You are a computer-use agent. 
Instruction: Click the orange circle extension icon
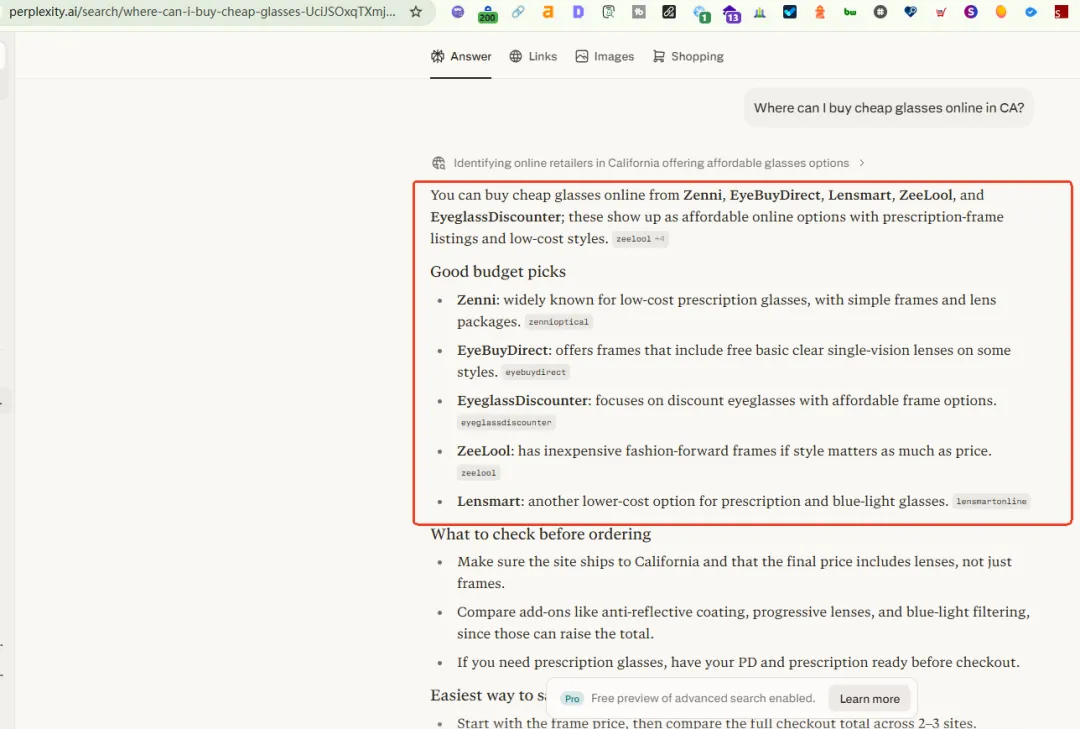tap(1001, 12)
